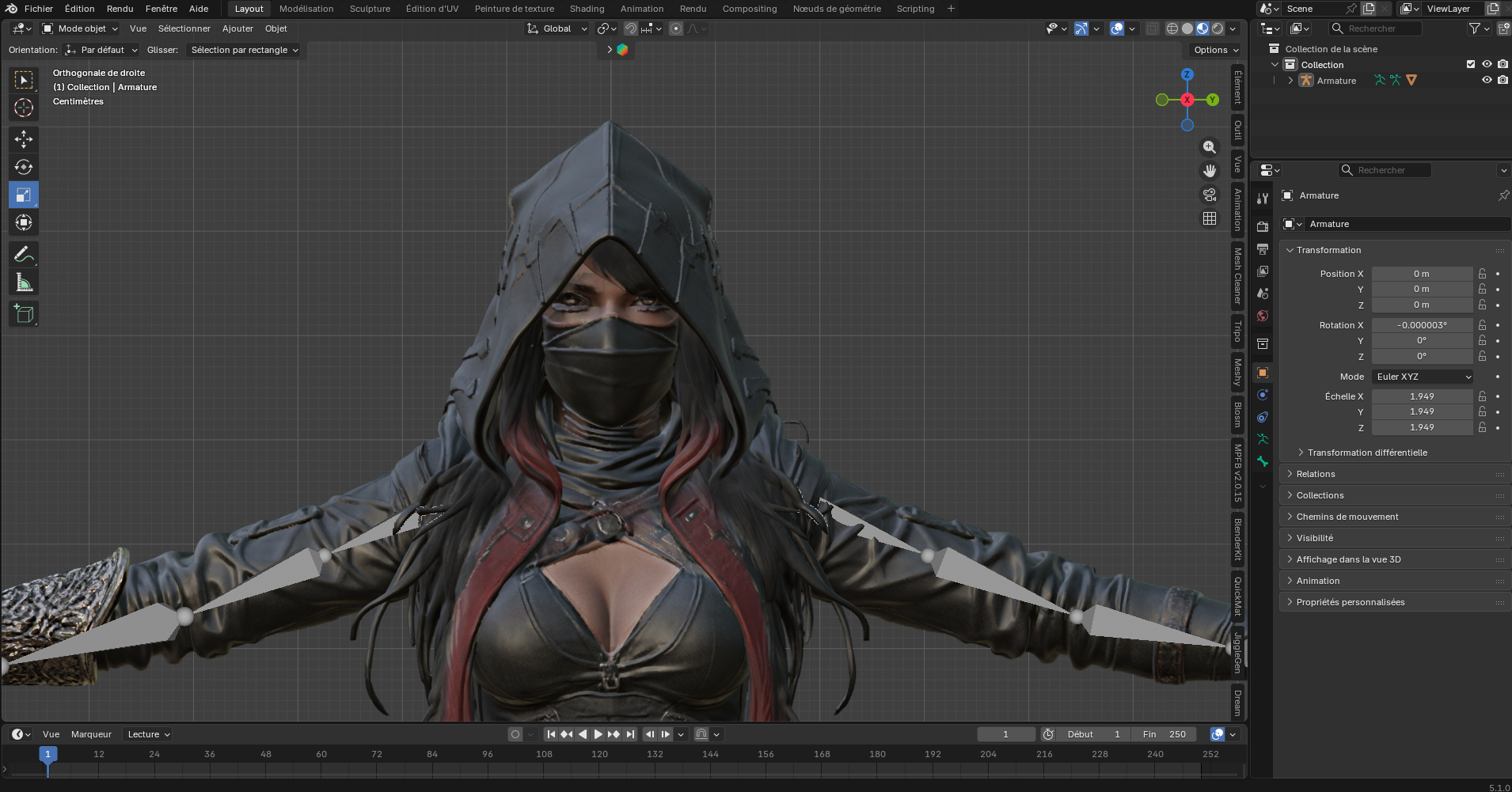This screenshot has width=1512, height=792.
Task: Open Euler XYZ rotation mode dropdown
Action: [x=1423, y=377]
